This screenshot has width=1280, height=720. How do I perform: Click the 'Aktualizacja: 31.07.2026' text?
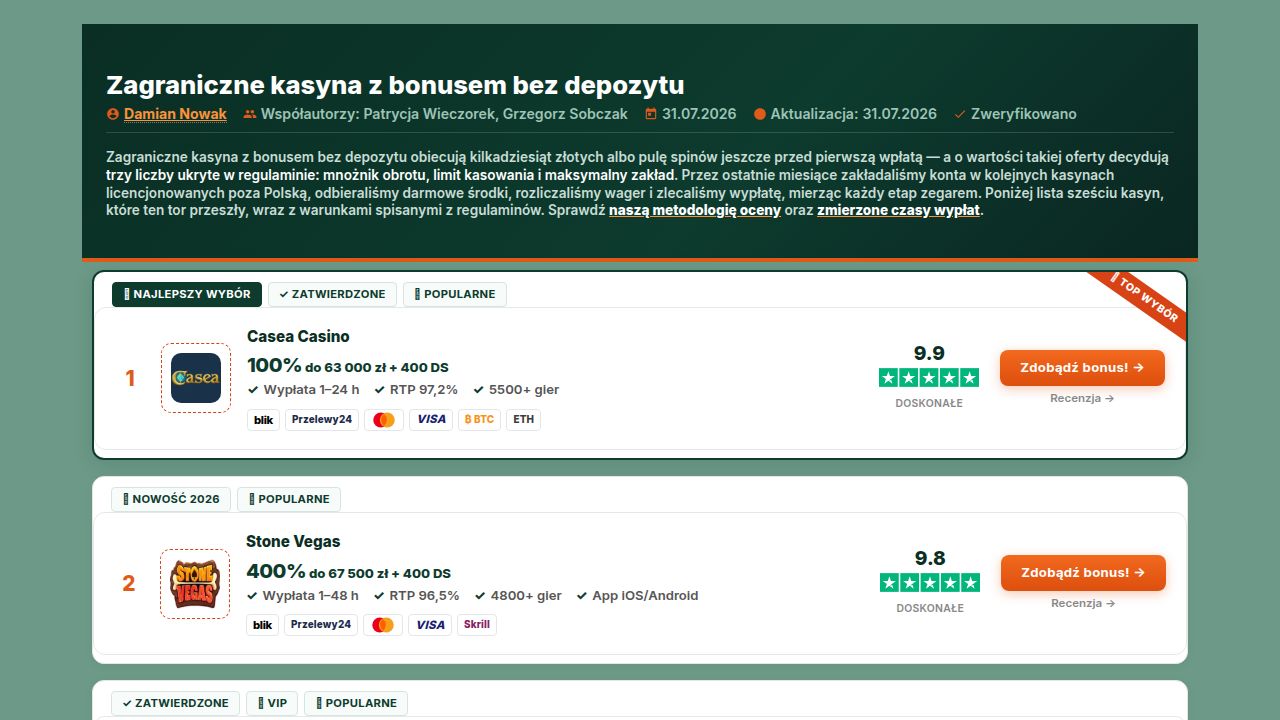[x=853, y=114]
